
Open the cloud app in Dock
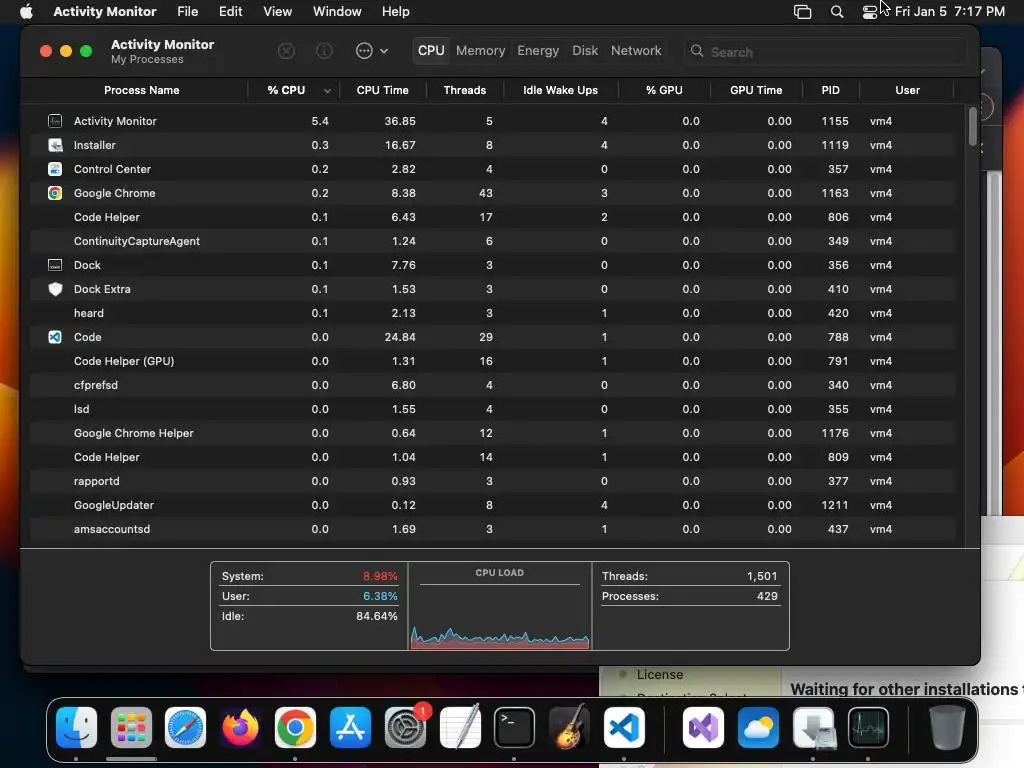click(758, 727)
